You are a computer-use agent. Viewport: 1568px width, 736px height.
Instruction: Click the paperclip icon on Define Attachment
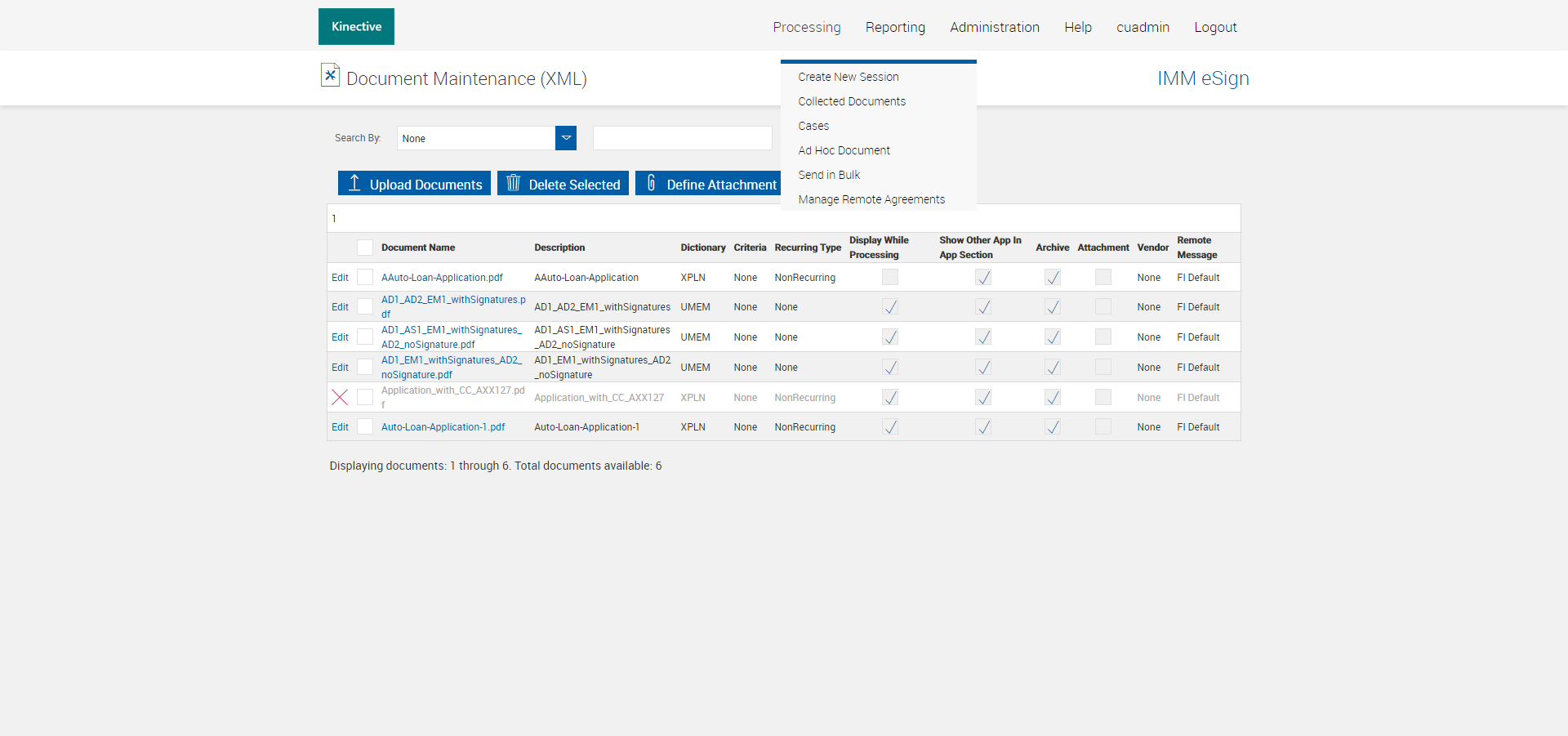[651, 183]
